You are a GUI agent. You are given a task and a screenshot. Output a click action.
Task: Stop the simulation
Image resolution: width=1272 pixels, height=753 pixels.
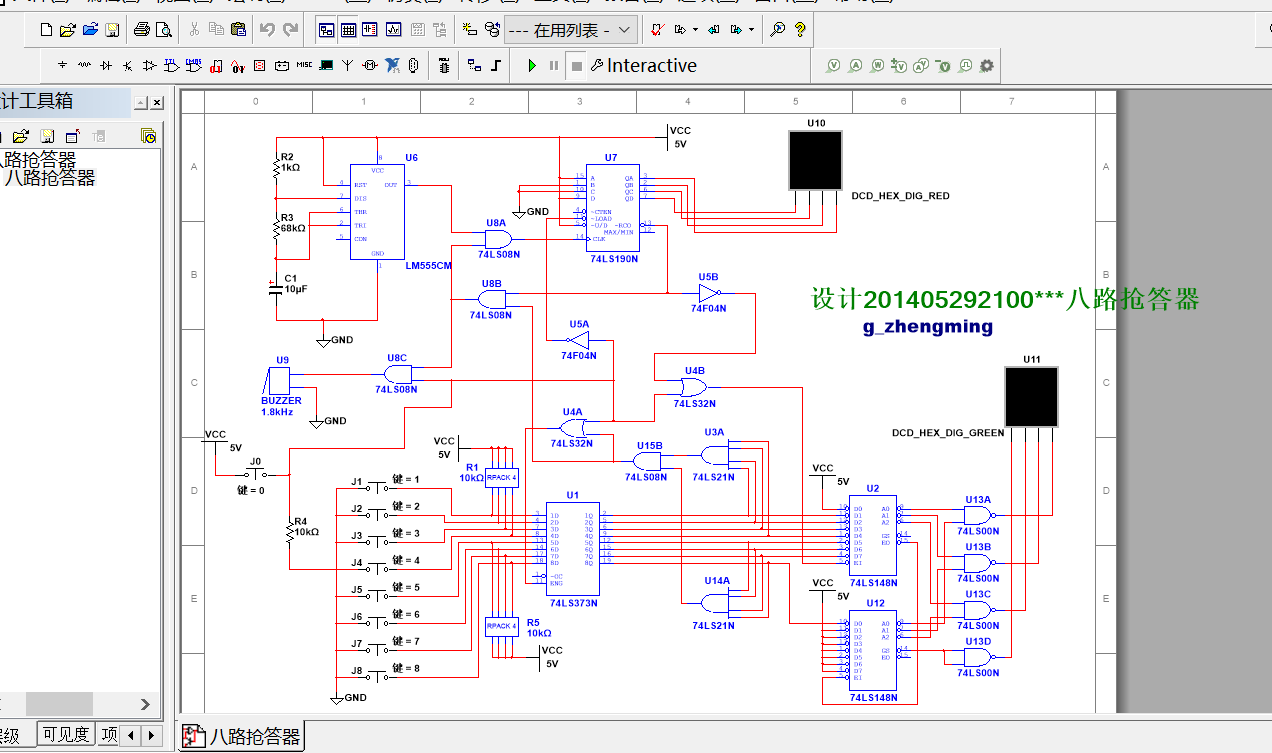tap(576, 65)
